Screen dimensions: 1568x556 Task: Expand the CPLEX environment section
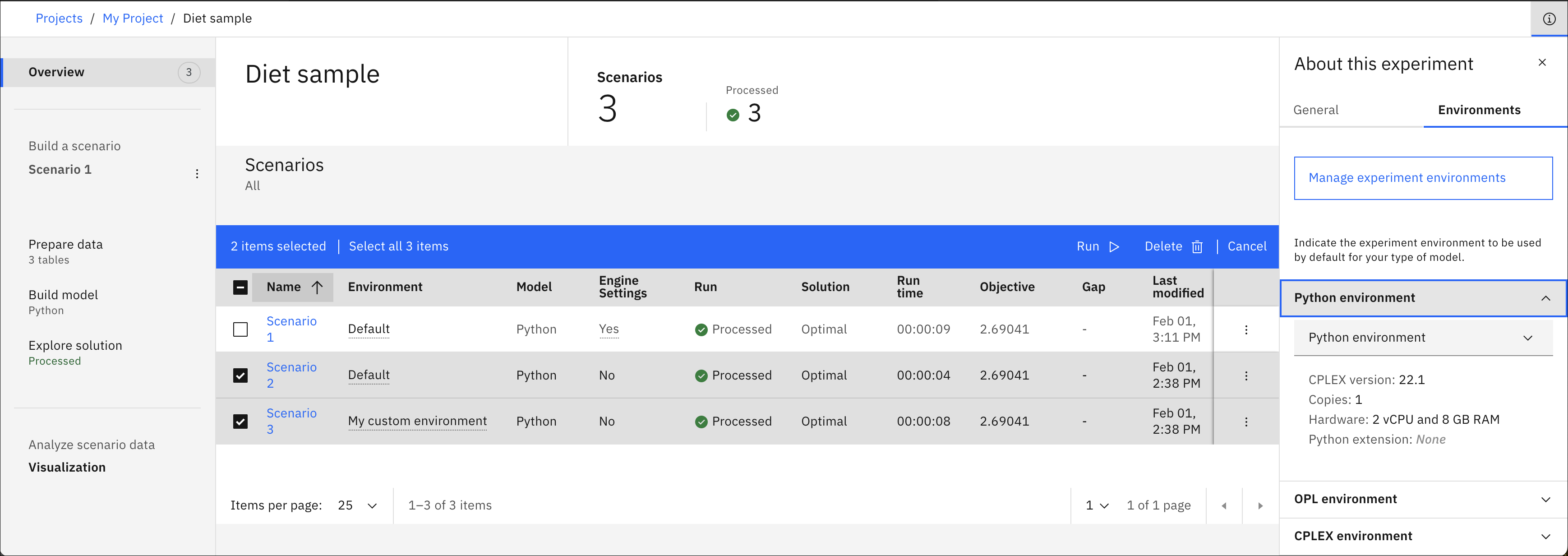tap(1422, 537)
